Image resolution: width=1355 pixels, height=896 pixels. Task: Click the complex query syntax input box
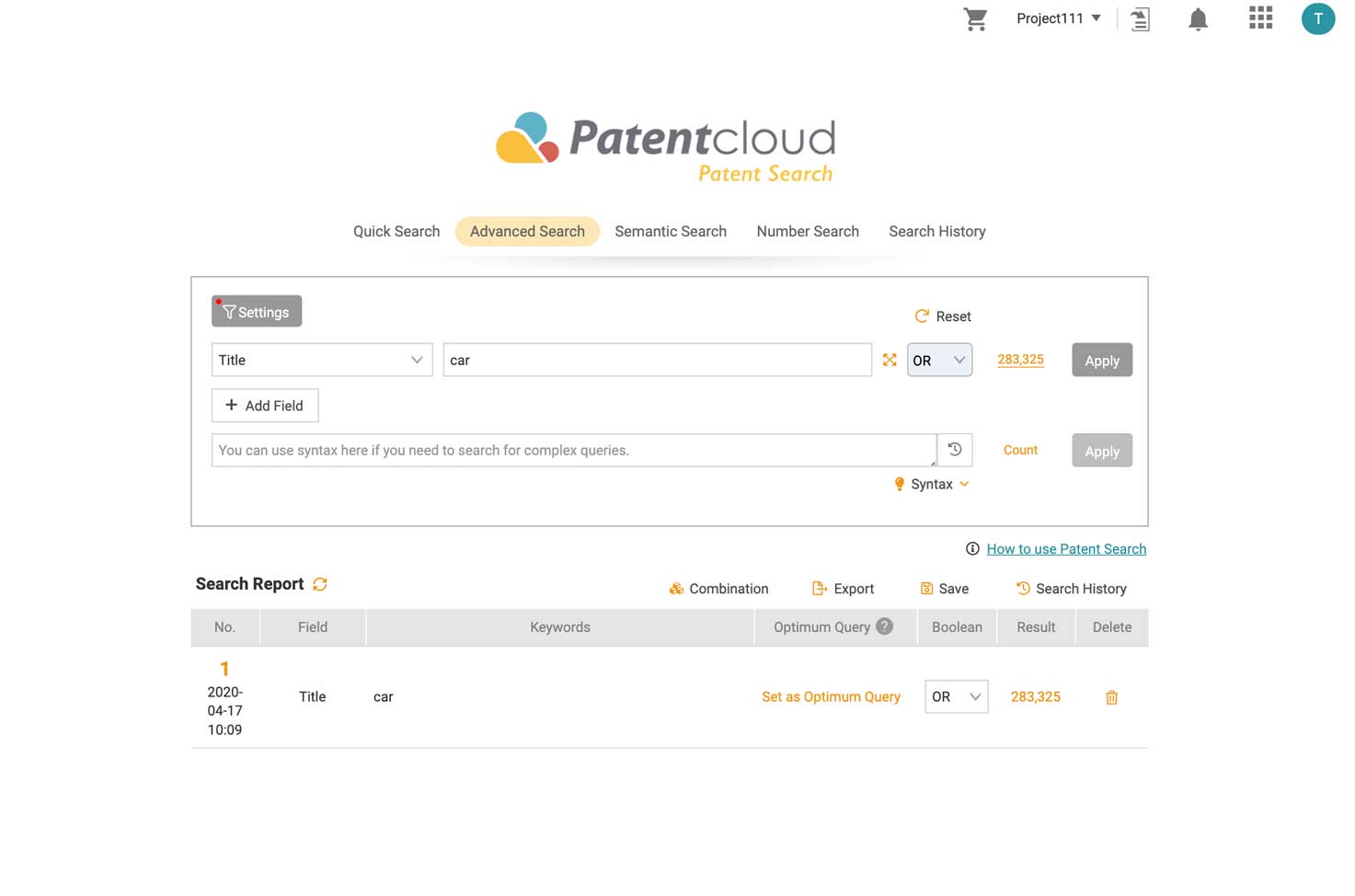coord(574,450)
